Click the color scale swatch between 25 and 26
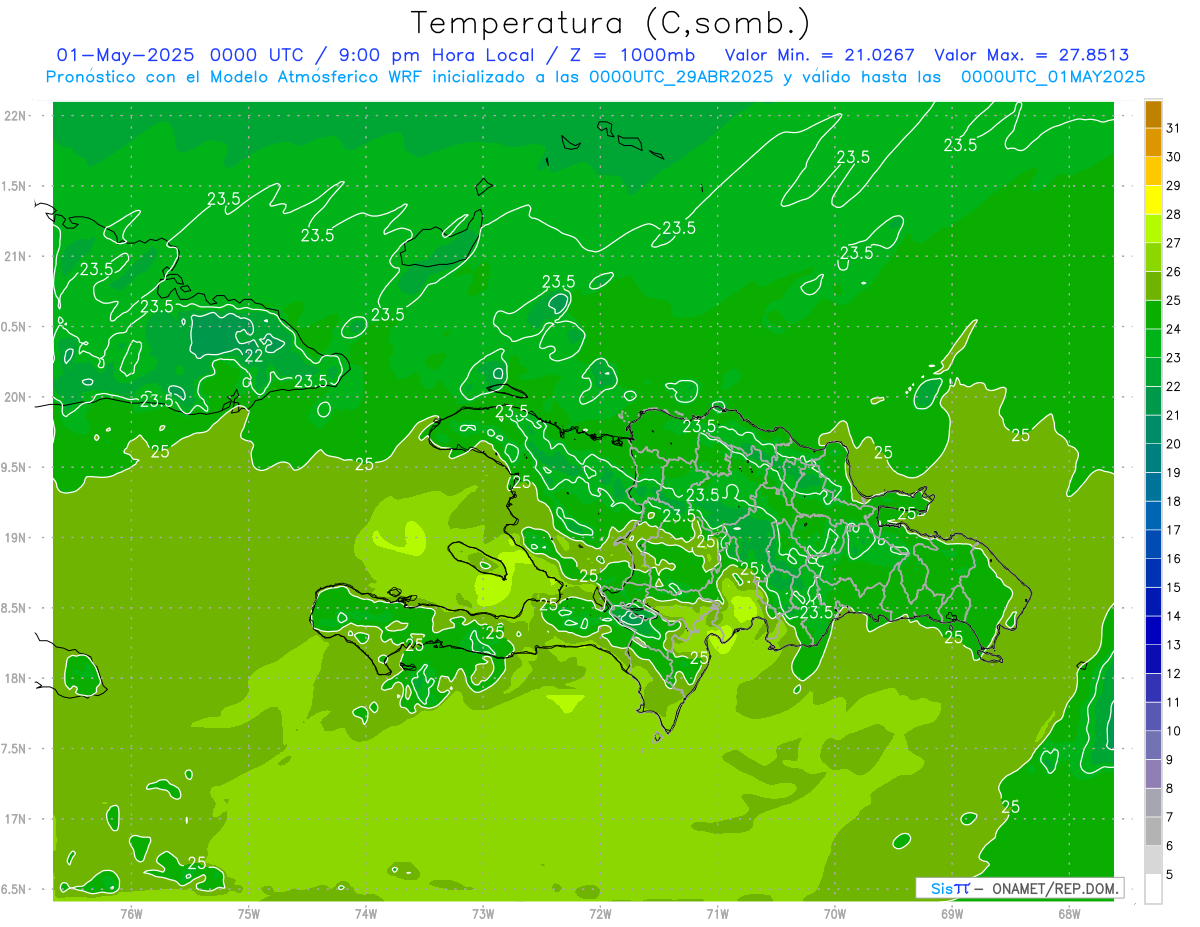1200x927 pixels. [1153, 286]
